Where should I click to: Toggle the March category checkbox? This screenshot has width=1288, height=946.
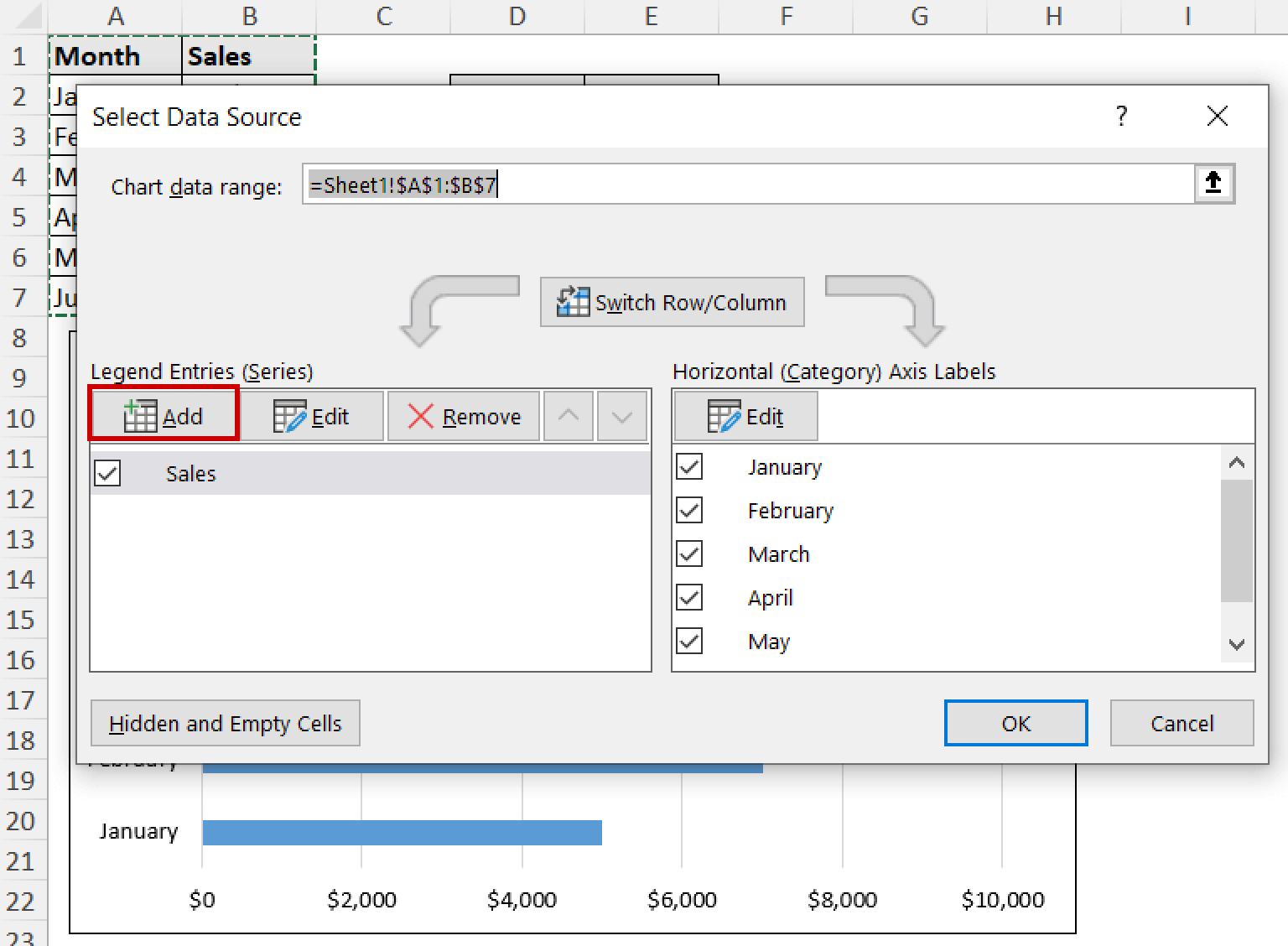coord(689,554)
